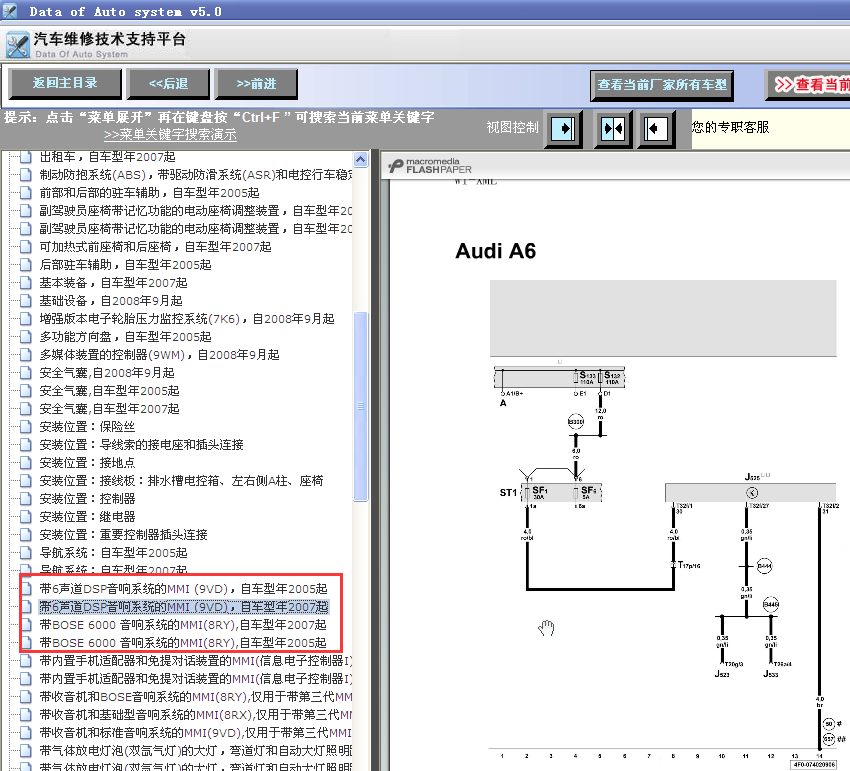Click document icon beside 基础设备 entry
The image size is (850, 771).
[25, 300]
